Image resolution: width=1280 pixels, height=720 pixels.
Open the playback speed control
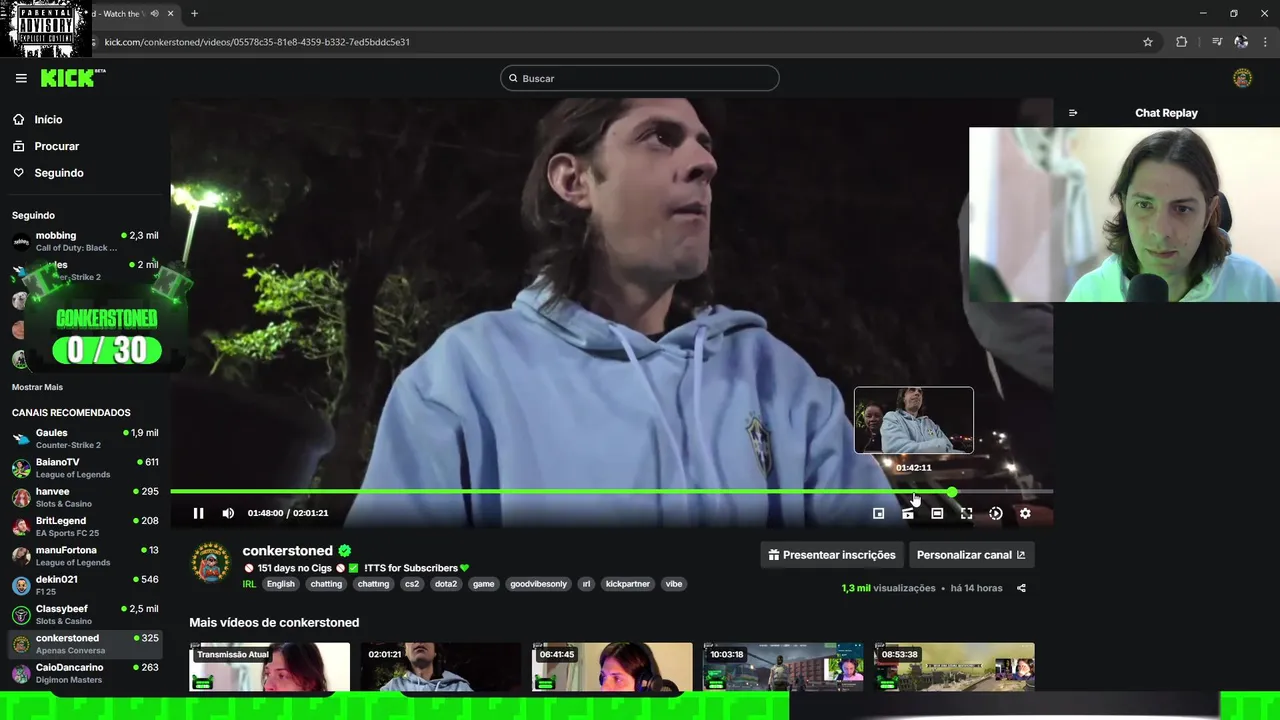pyautogui.click(x=996, y=513)
